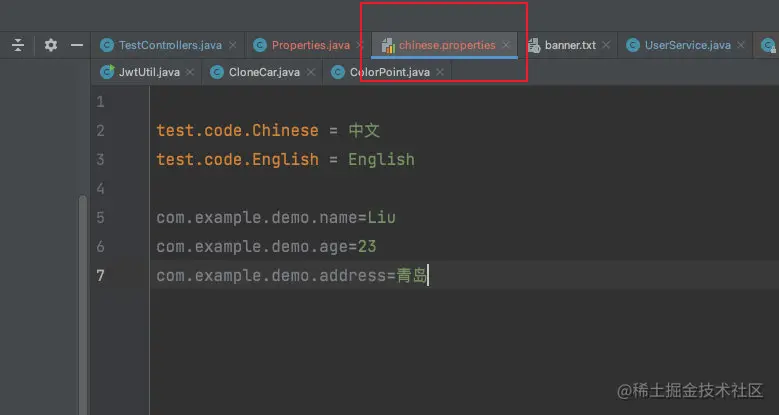Click the chinese.properties file icon
779x415 pixels.
coord(388,46)
